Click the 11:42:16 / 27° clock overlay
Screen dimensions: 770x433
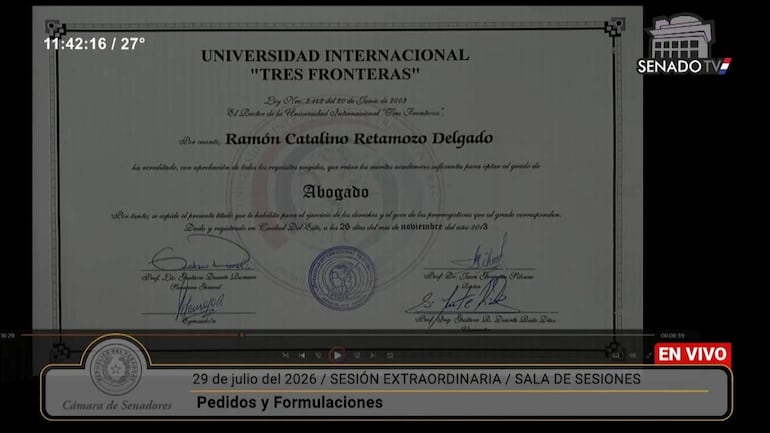coord(94,44)
